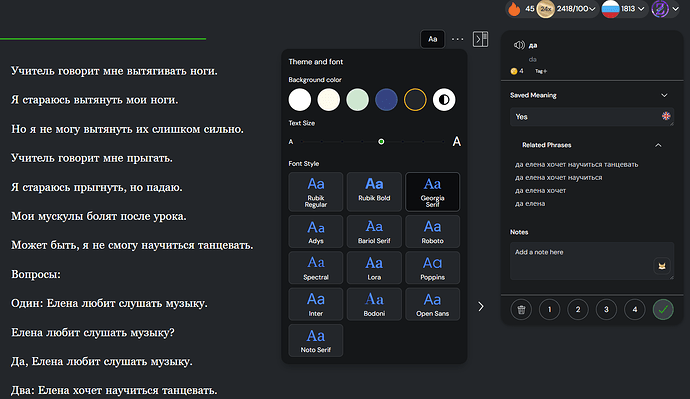Click the small A text size label
This screenshot has width=690, height=399.
pos(290,142)
